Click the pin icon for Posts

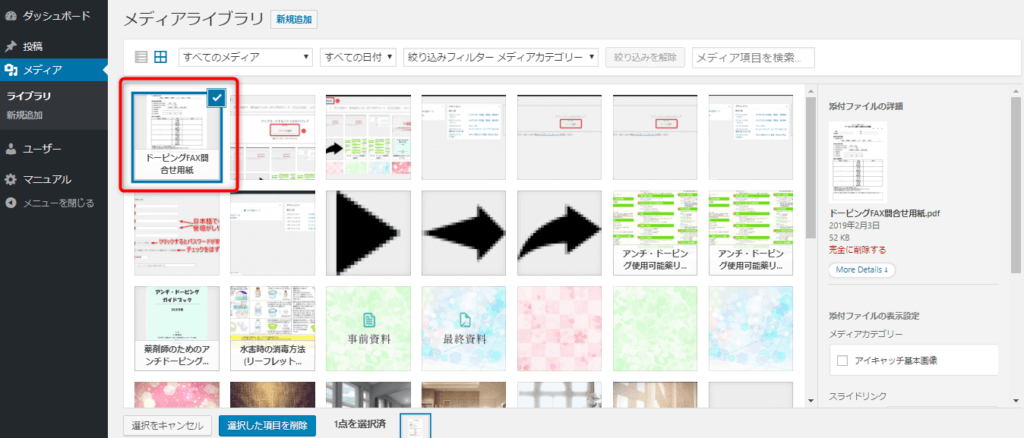[x=11, y=46]
